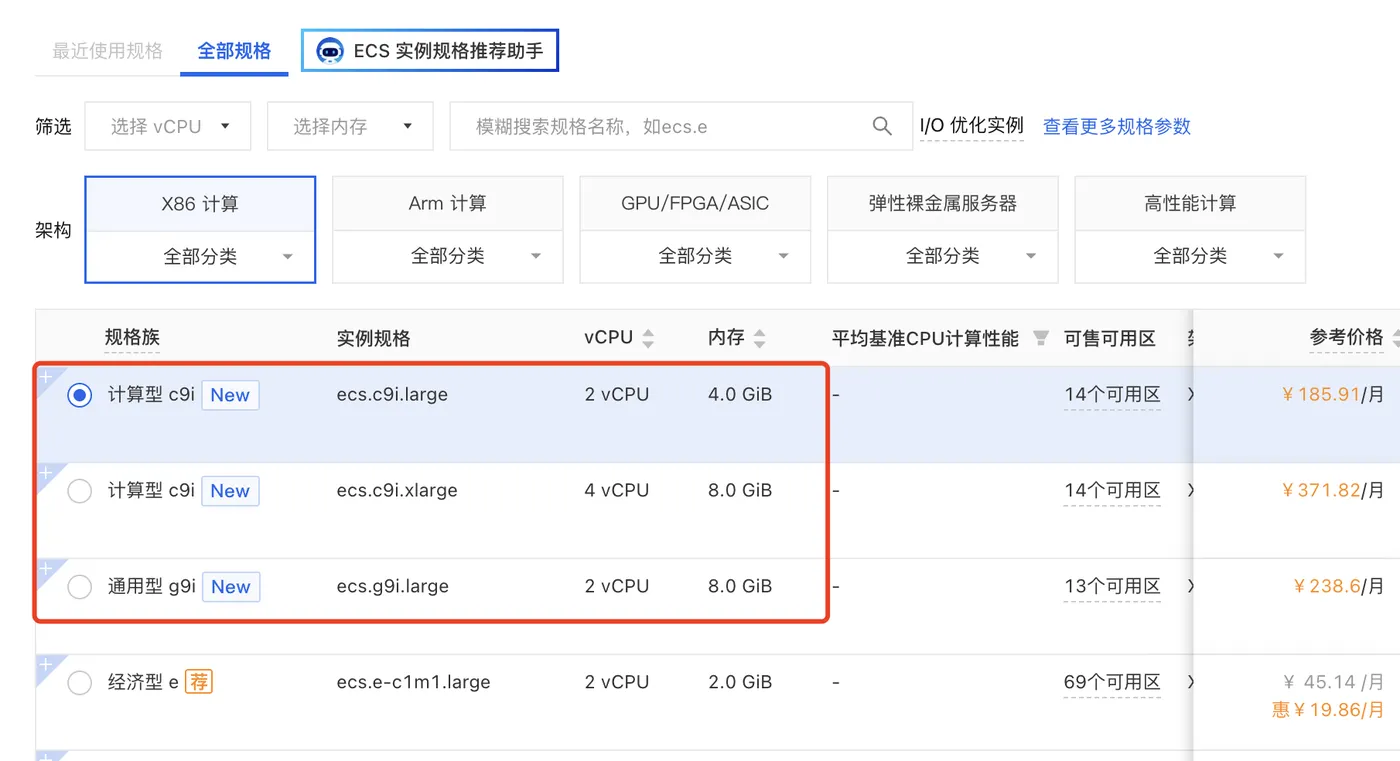Open the 平均基准CPU计算性能 filter funnel icon
The height and width of the screenshot is (761, 1400).
1040,338
